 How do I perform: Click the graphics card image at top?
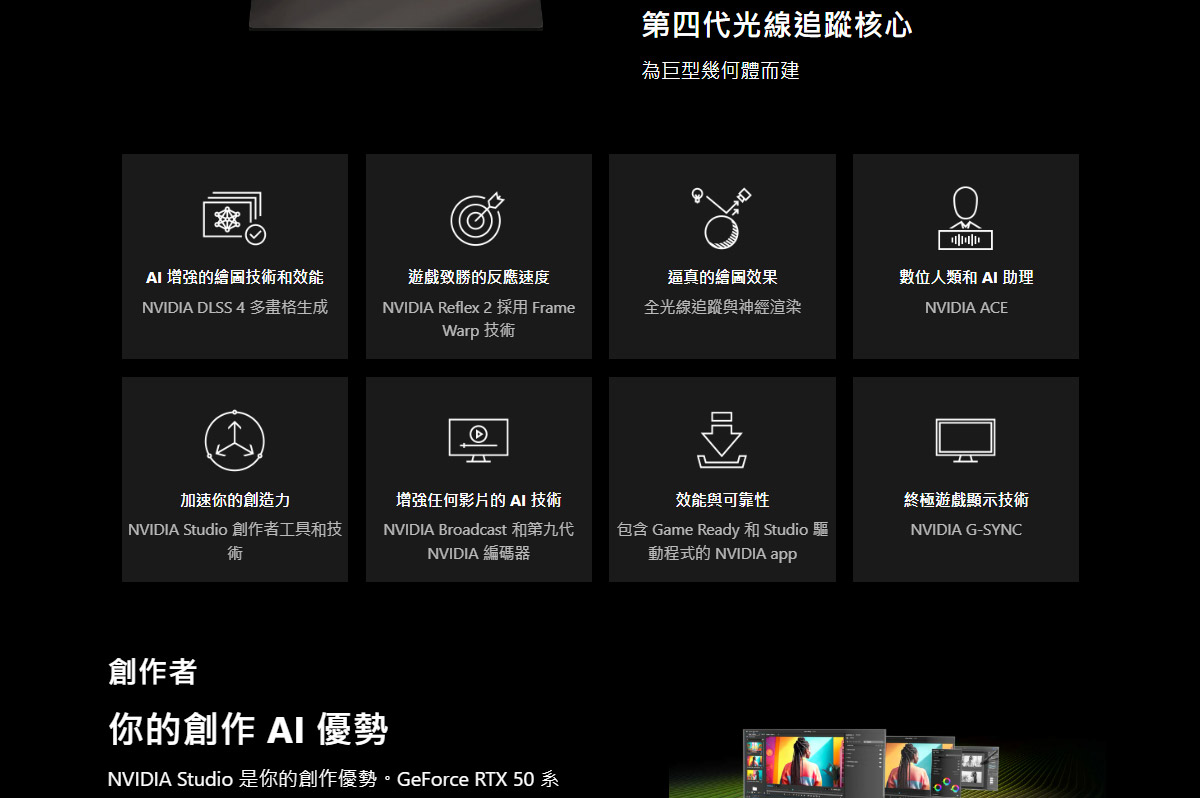pos(396,15)
